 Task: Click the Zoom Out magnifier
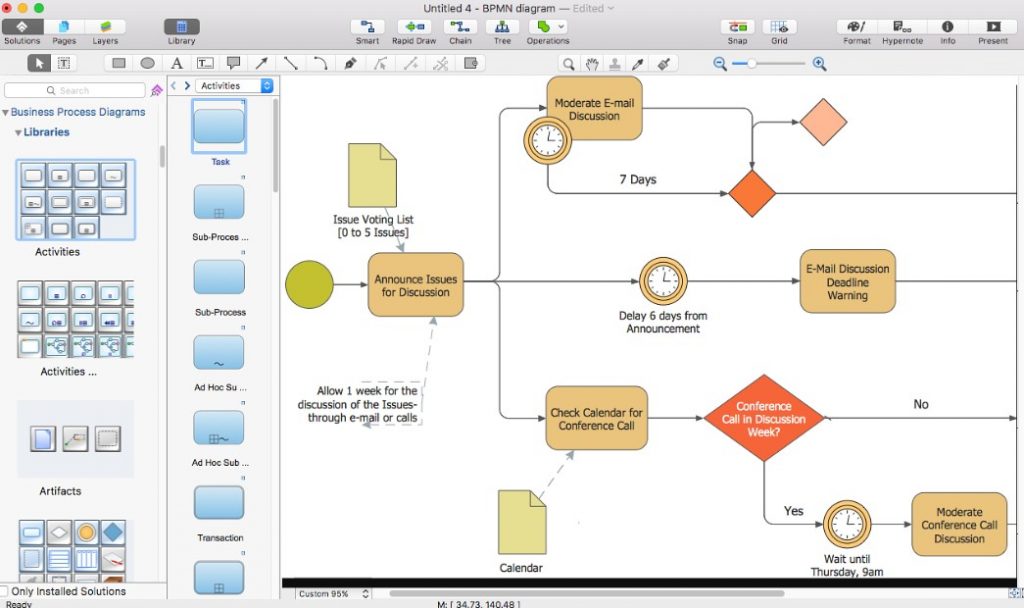(720, 64)
